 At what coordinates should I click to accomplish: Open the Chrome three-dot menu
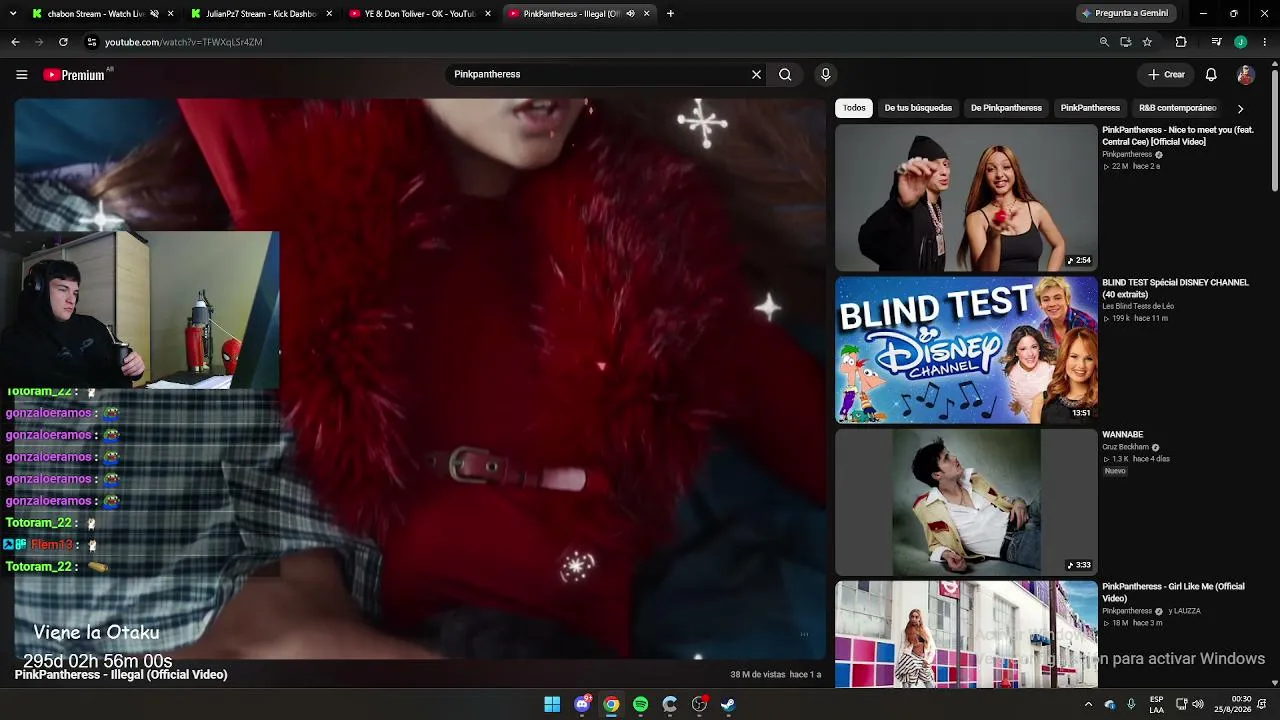tap(1265, 42)
